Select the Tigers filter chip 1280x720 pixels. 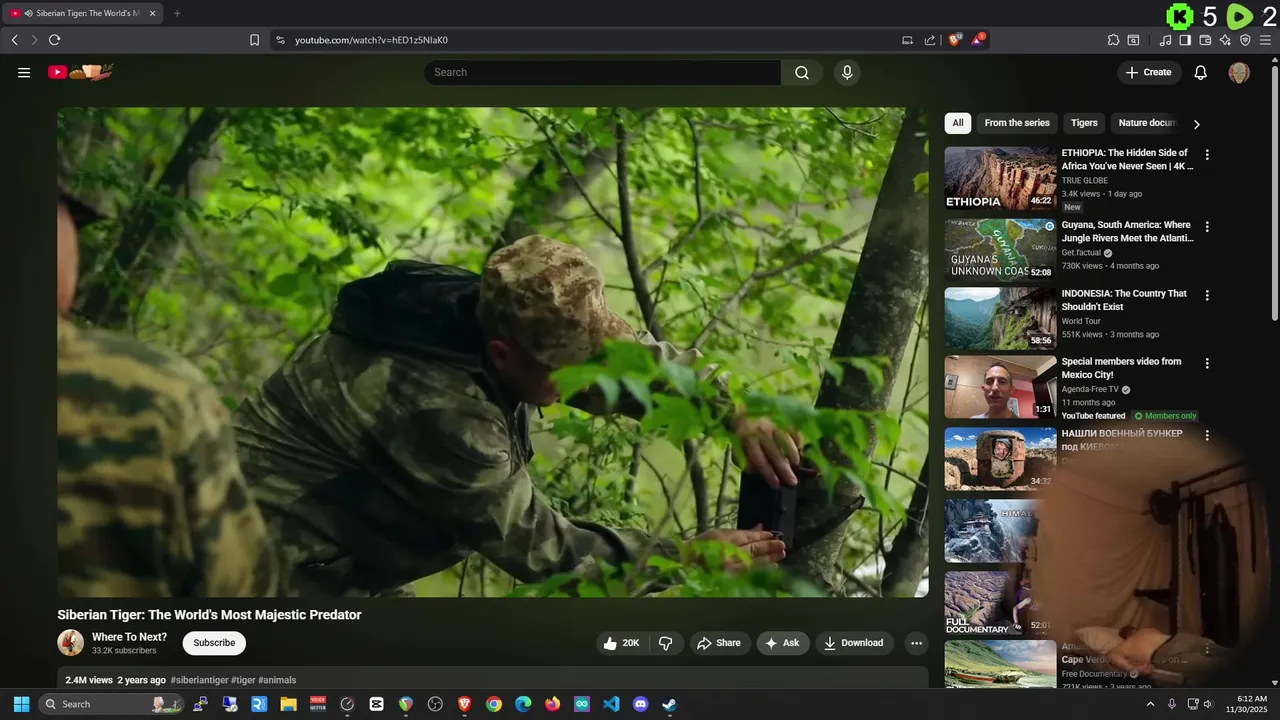1084,123
